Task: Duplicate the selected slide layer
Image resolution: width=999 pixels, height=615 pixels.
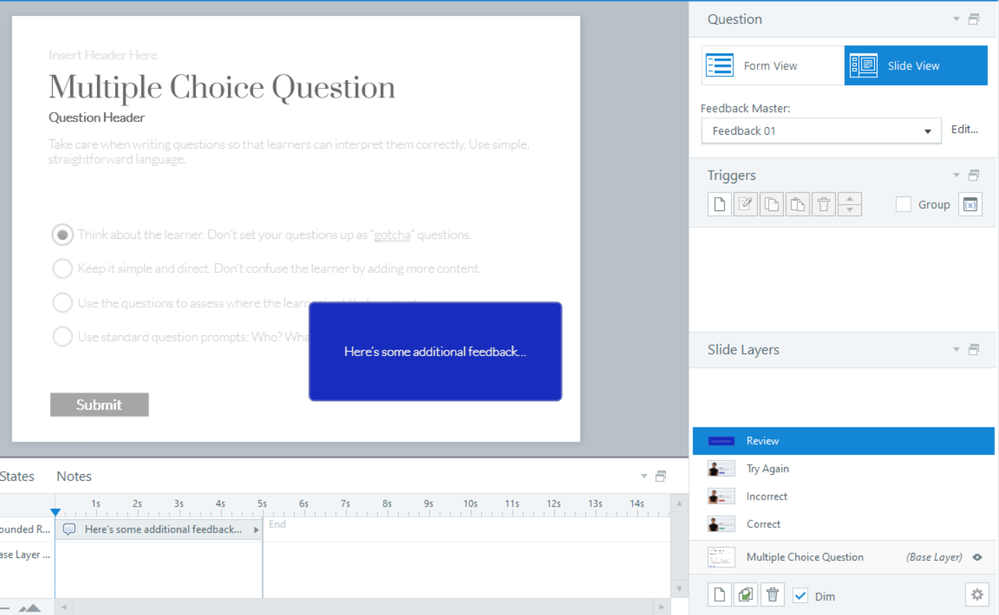Action: point(746,595)
